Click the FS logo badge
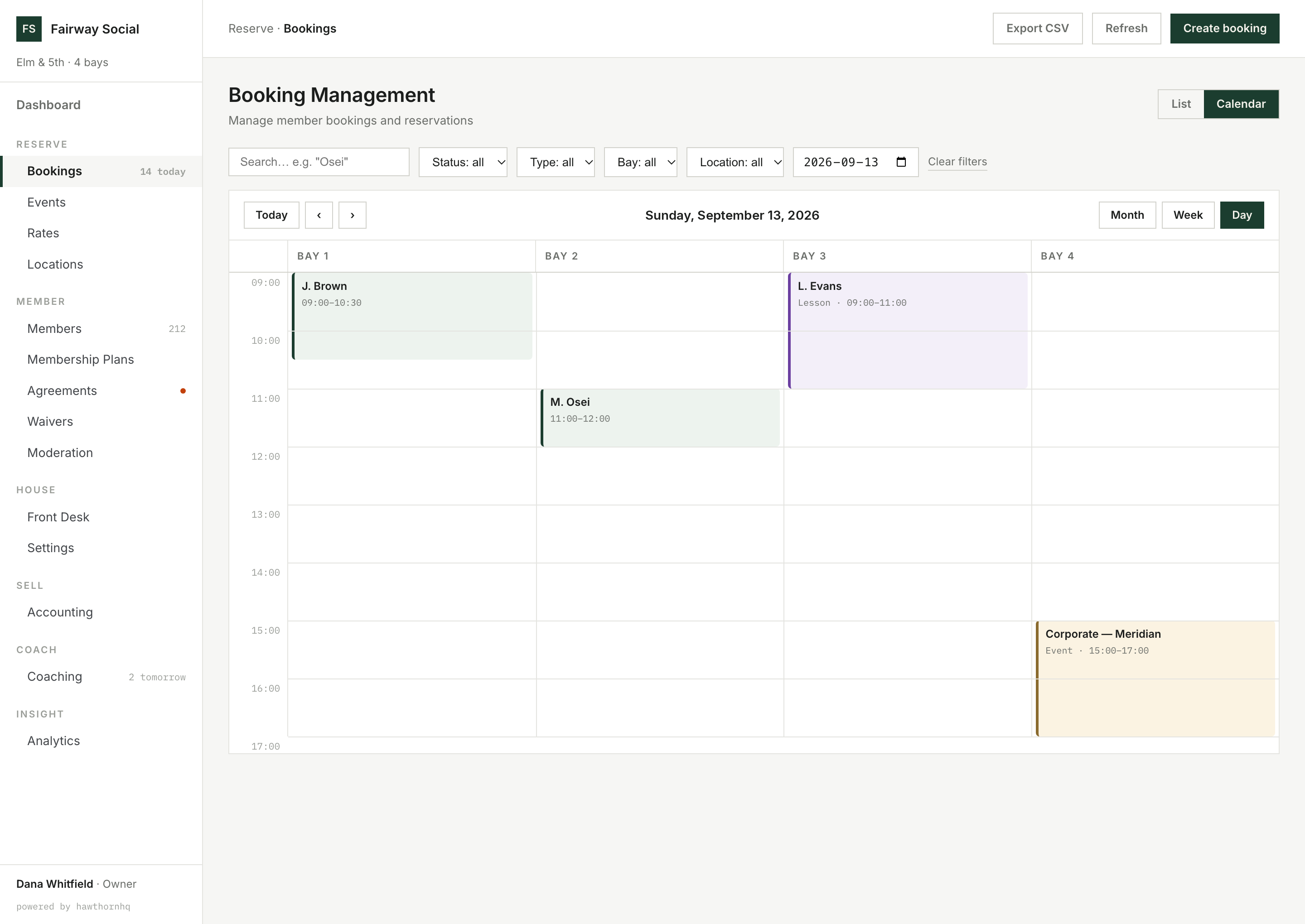 [x=29, y=29]
